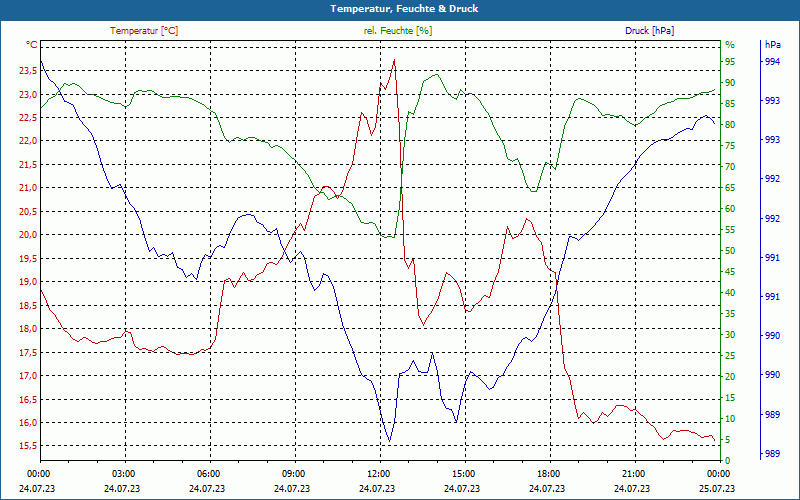
Task: Select the blue 'Druck [hPa]' legend label
Action: (649, 31)
